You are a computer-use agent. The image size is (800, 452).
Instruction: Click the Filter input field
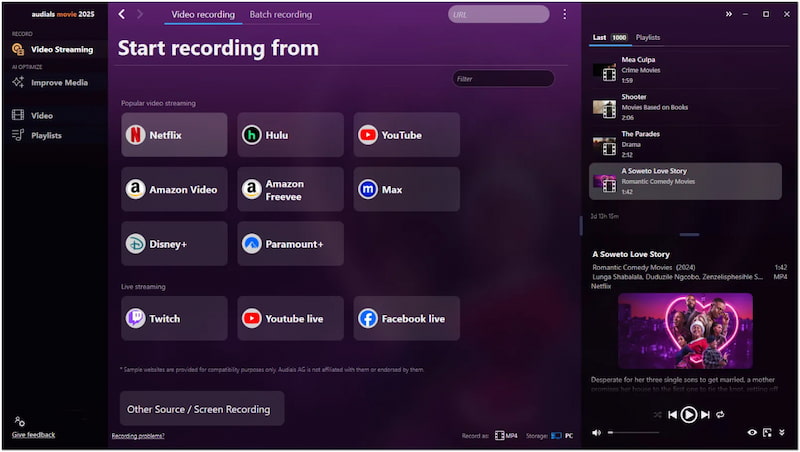[503, 78]
